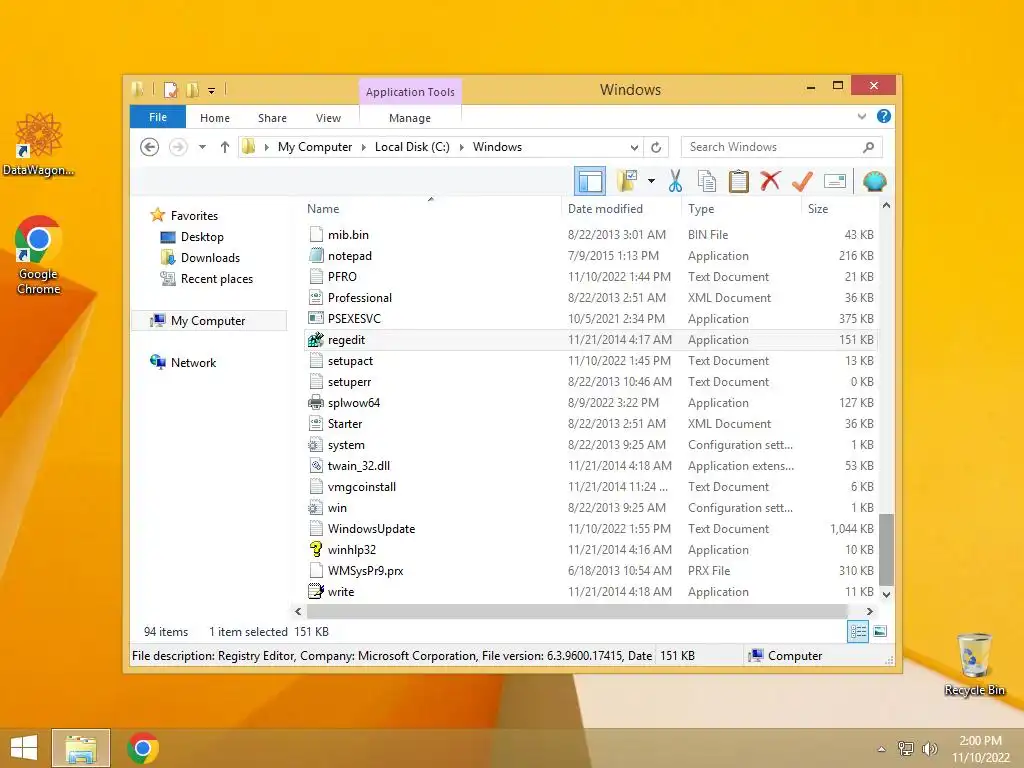Click the folder options toolbar icon
Screen dimensions: 1024x768
click(627, 181)
